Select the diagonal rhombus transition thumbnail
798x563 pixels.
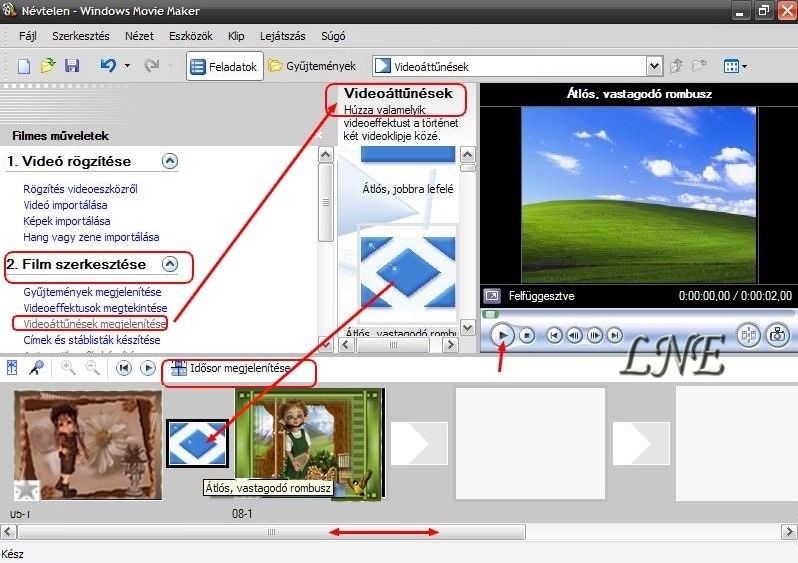(x=408, y=272)
